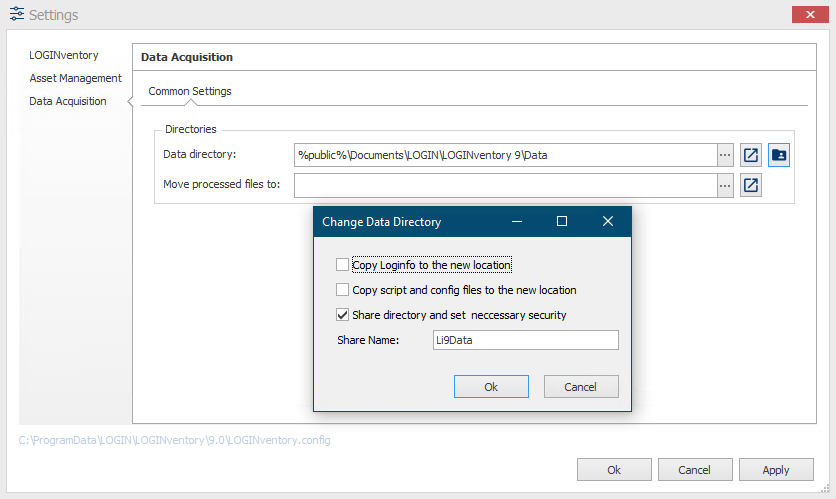Click the Share Name input field
The height and width of the screenshot is (499, 836).
pos(526,340)
